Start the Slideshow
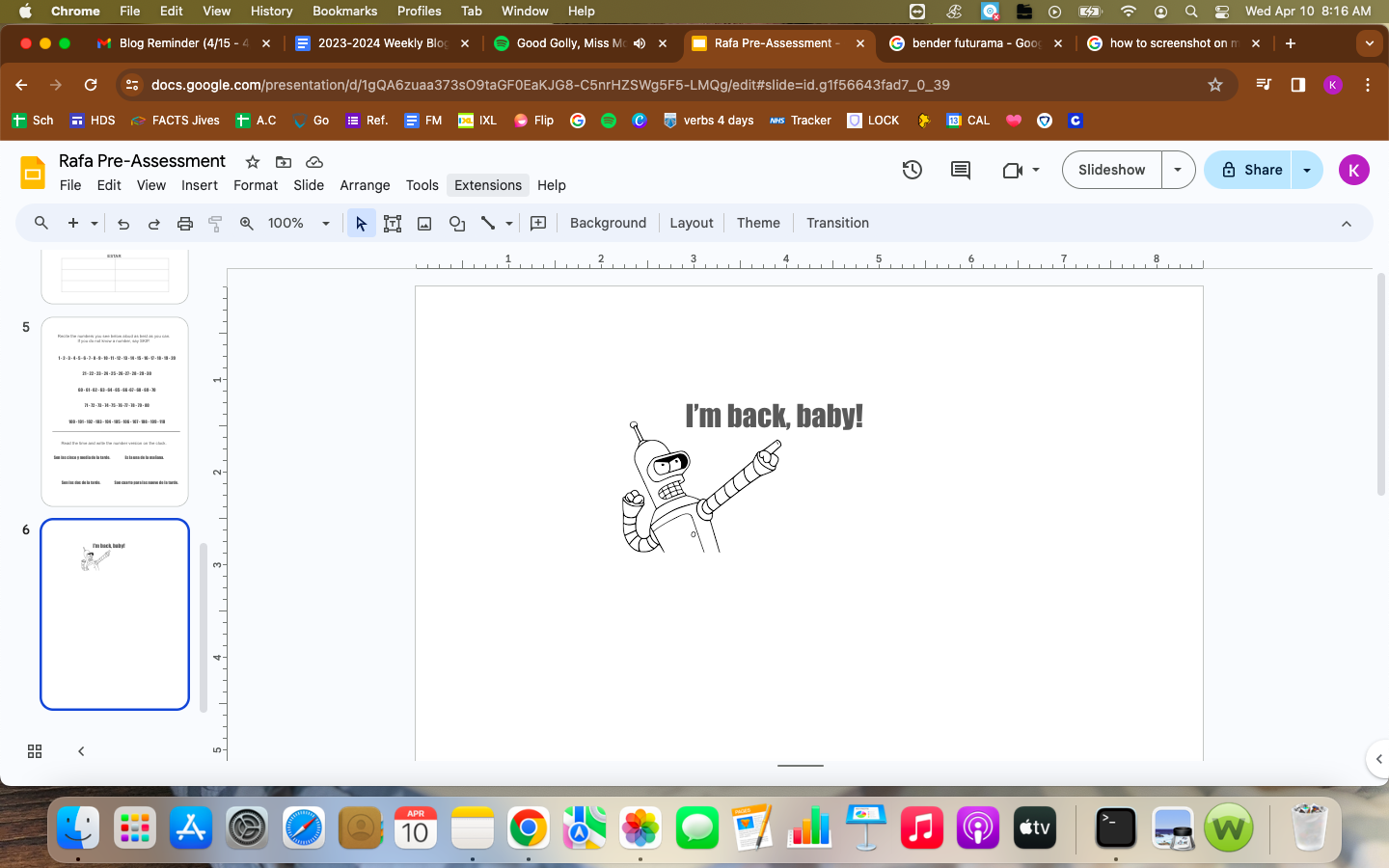This screenshot has width=1389, height=868. [1112, 170]
